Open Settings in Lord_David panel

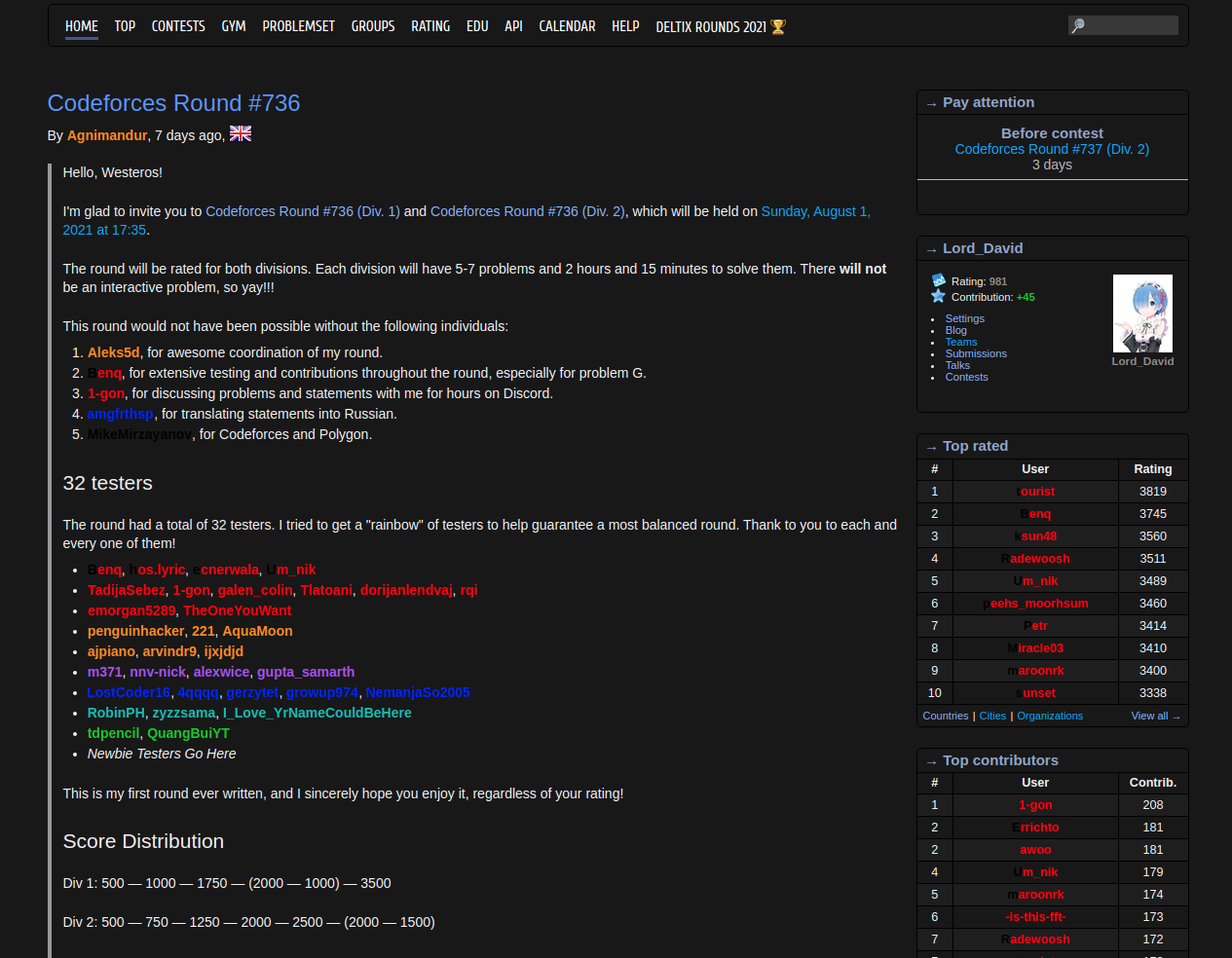(964, 318)
